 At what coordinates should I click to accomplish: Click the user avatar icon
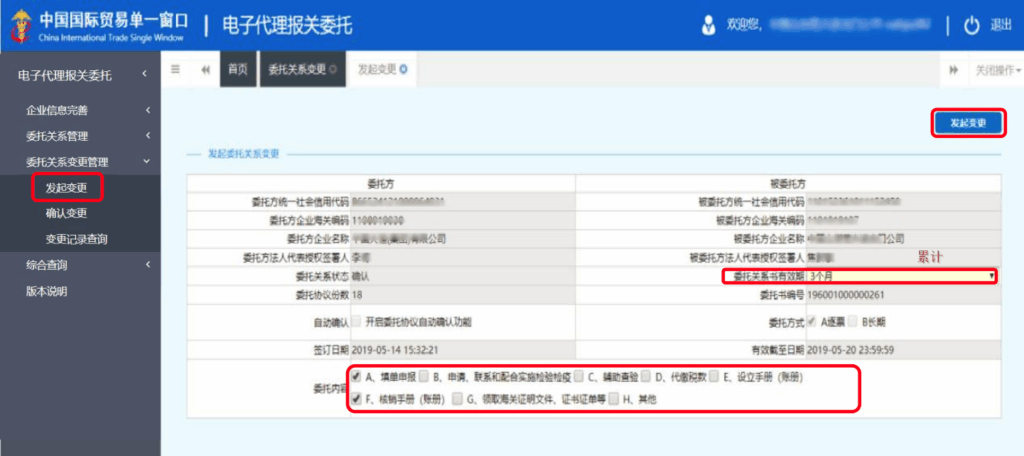point(708,25)
